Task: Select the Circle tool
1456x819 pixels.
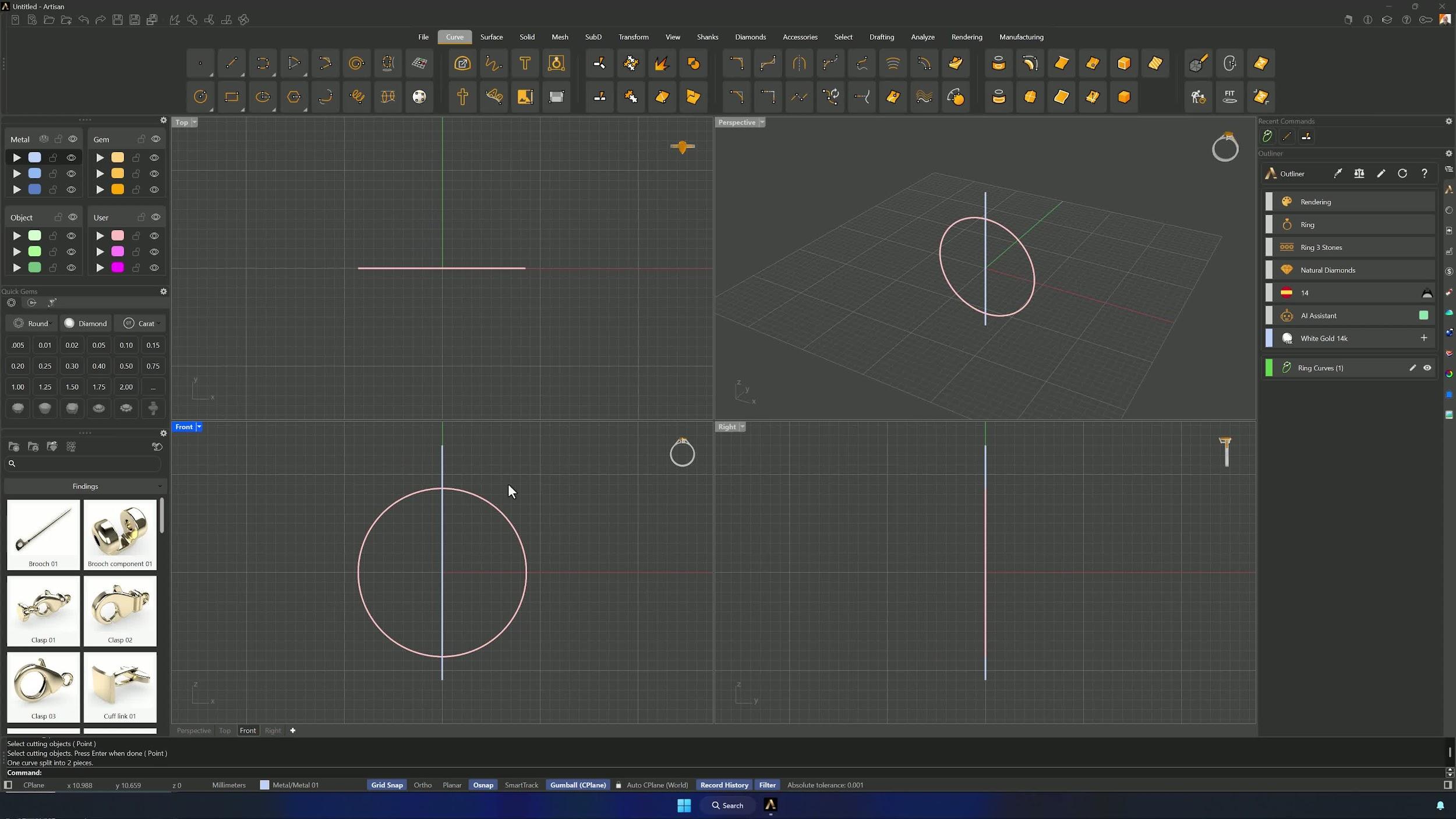Action: pyautogui.click(x=200, y=97)
